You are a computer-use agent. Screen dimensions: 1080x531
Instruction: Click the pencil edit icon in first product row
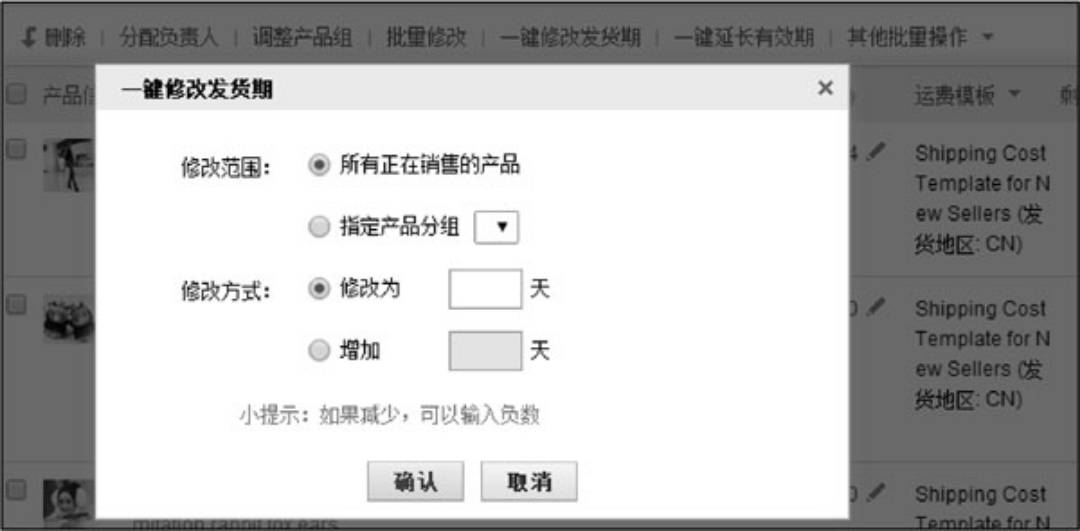875,152
